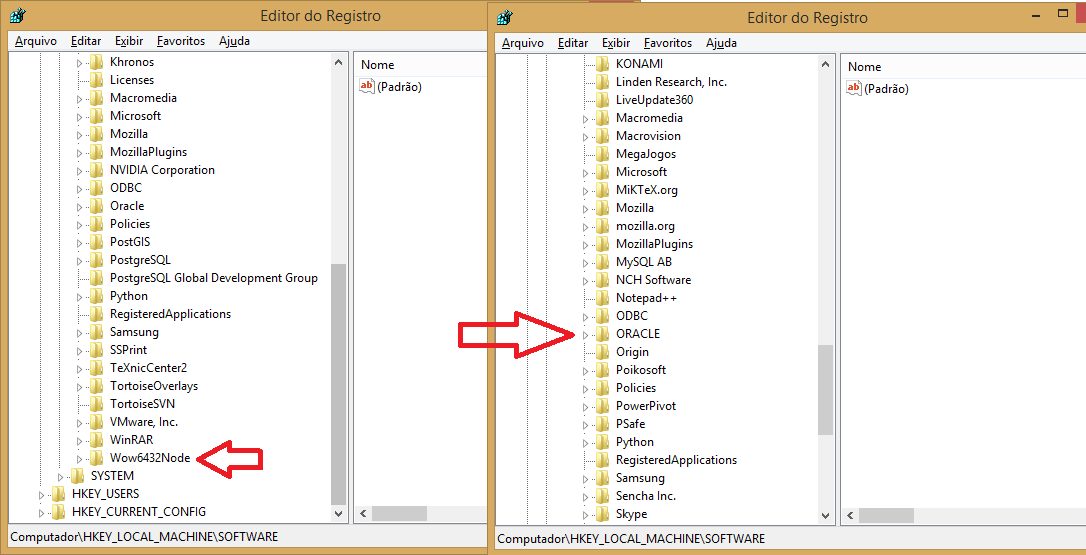Minimize the right Registry Editor window

click(1038, 15)
